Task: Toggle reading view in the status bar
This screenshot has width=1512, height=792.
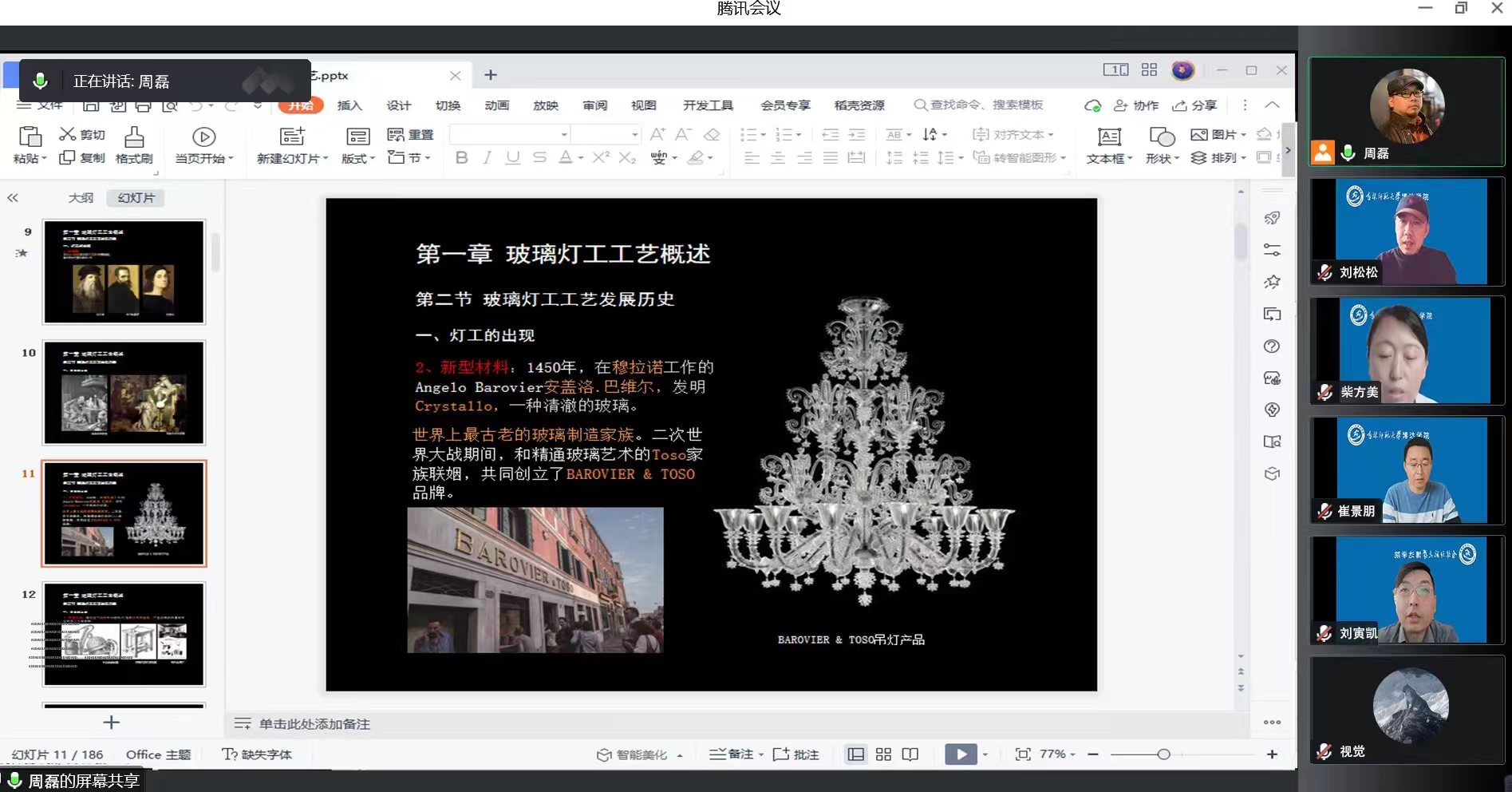Action: tap(910, 754)
